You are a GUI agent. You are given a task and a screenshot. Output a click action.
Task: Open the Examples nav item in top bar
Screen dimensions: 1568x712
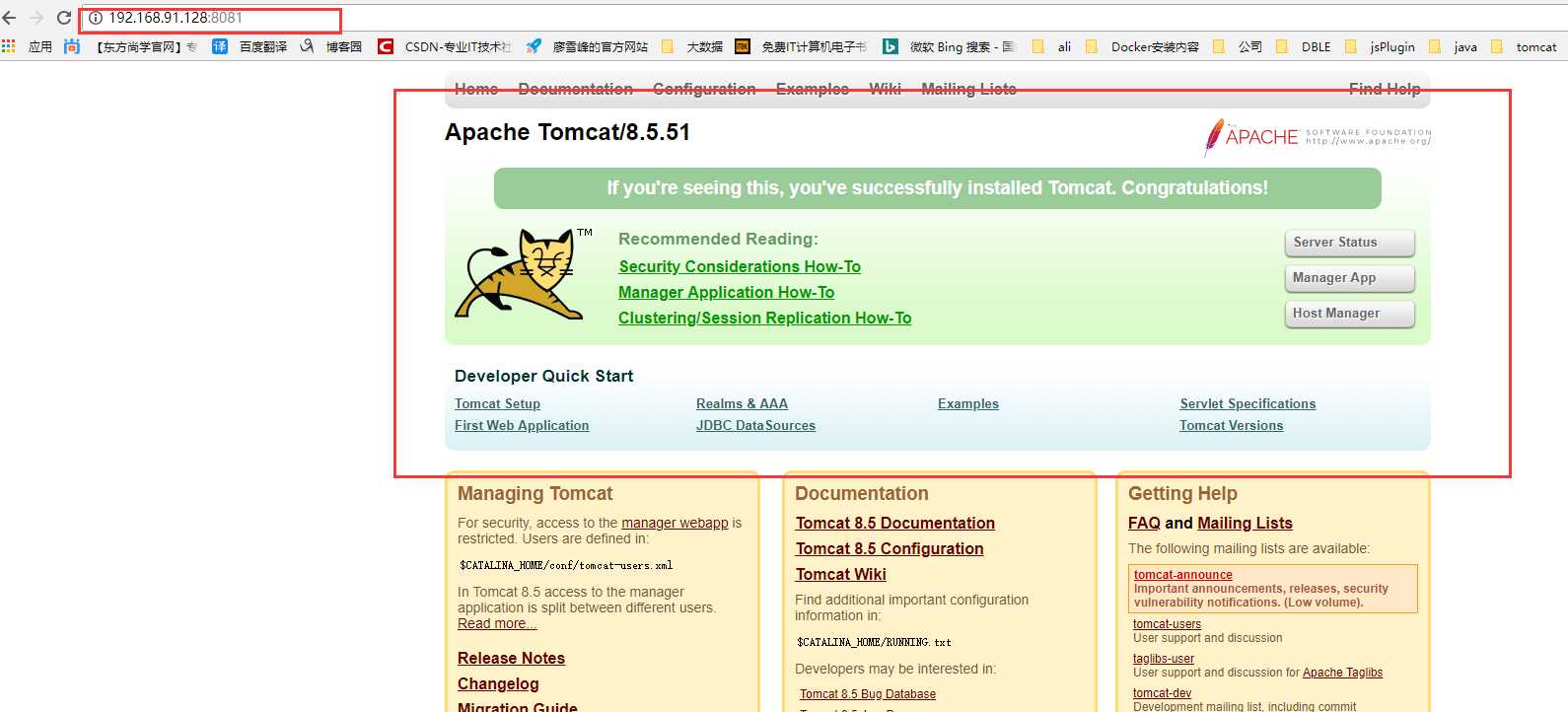point(813,89)
